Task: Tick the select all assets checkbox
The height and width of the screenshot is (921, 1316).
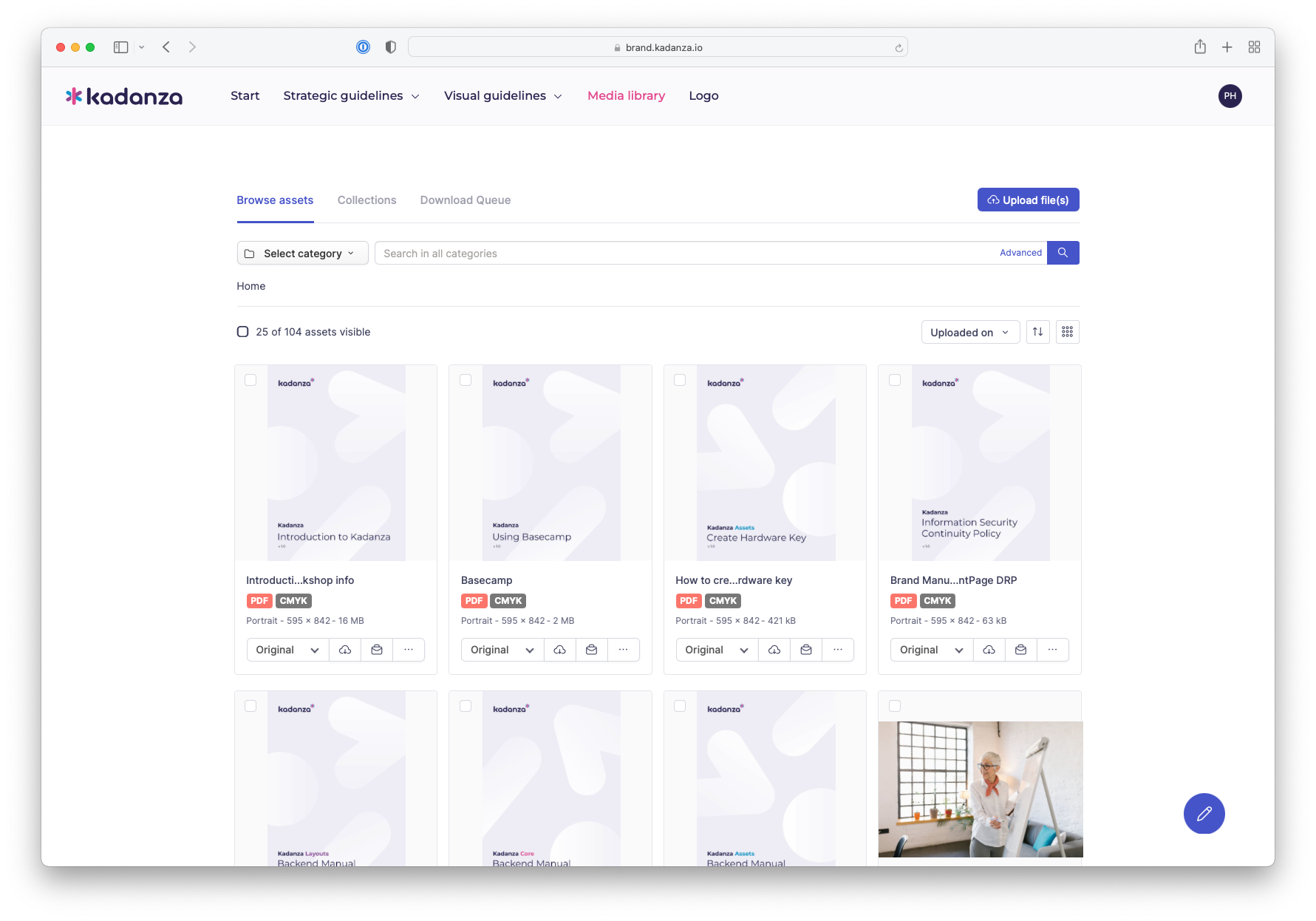Action: tap(242, 332)
